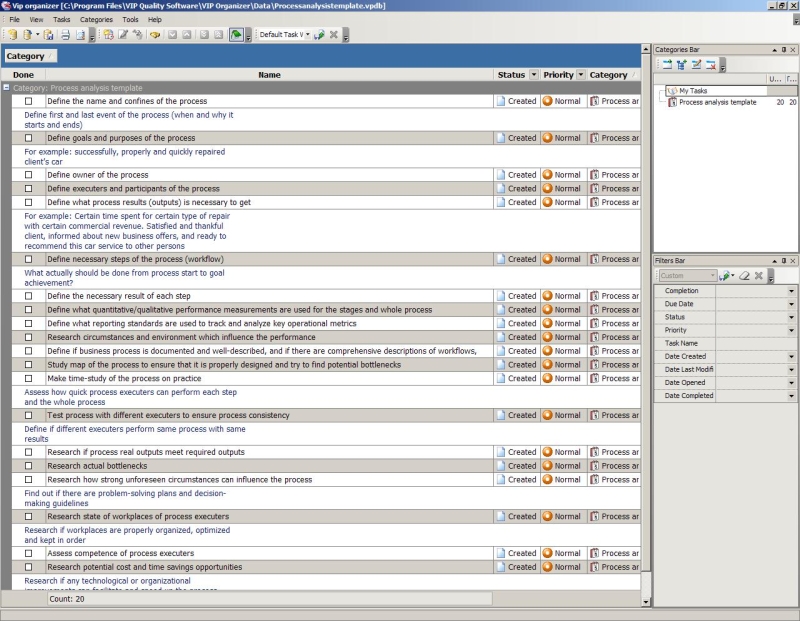Check Done for 'Assess competence of process executers'
This screenshot has width=800, height=621.
[29, 553]
